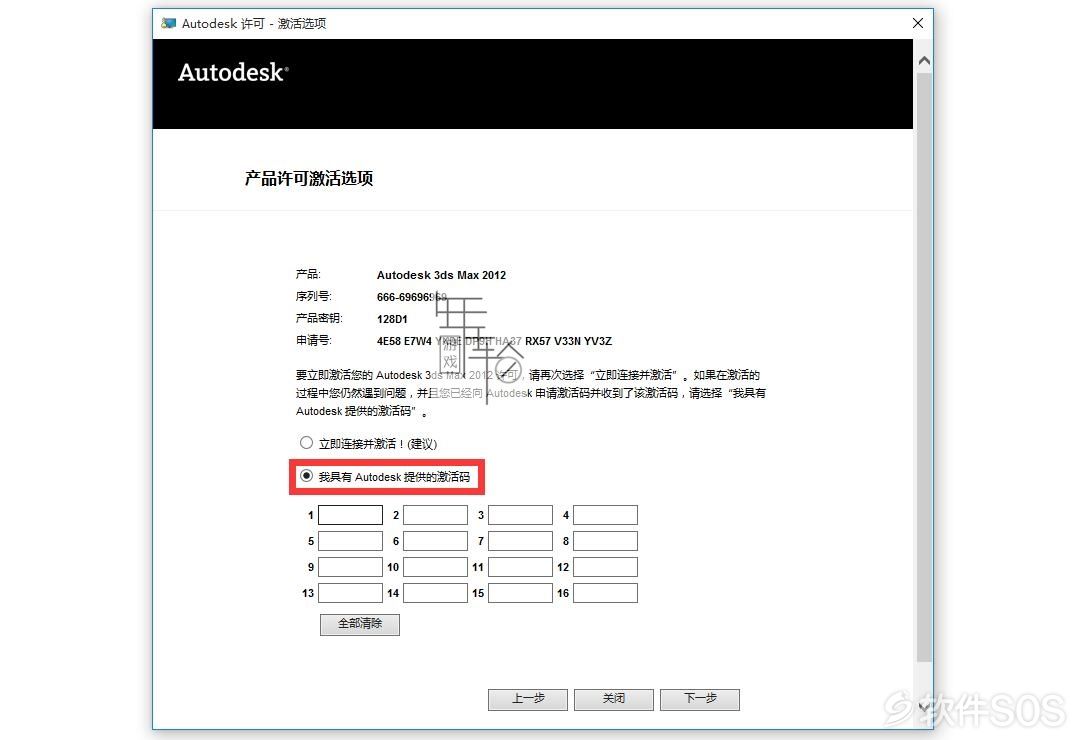Click activation code input field 1
The image size is (1081, 740).
click(x=350, y=515)
